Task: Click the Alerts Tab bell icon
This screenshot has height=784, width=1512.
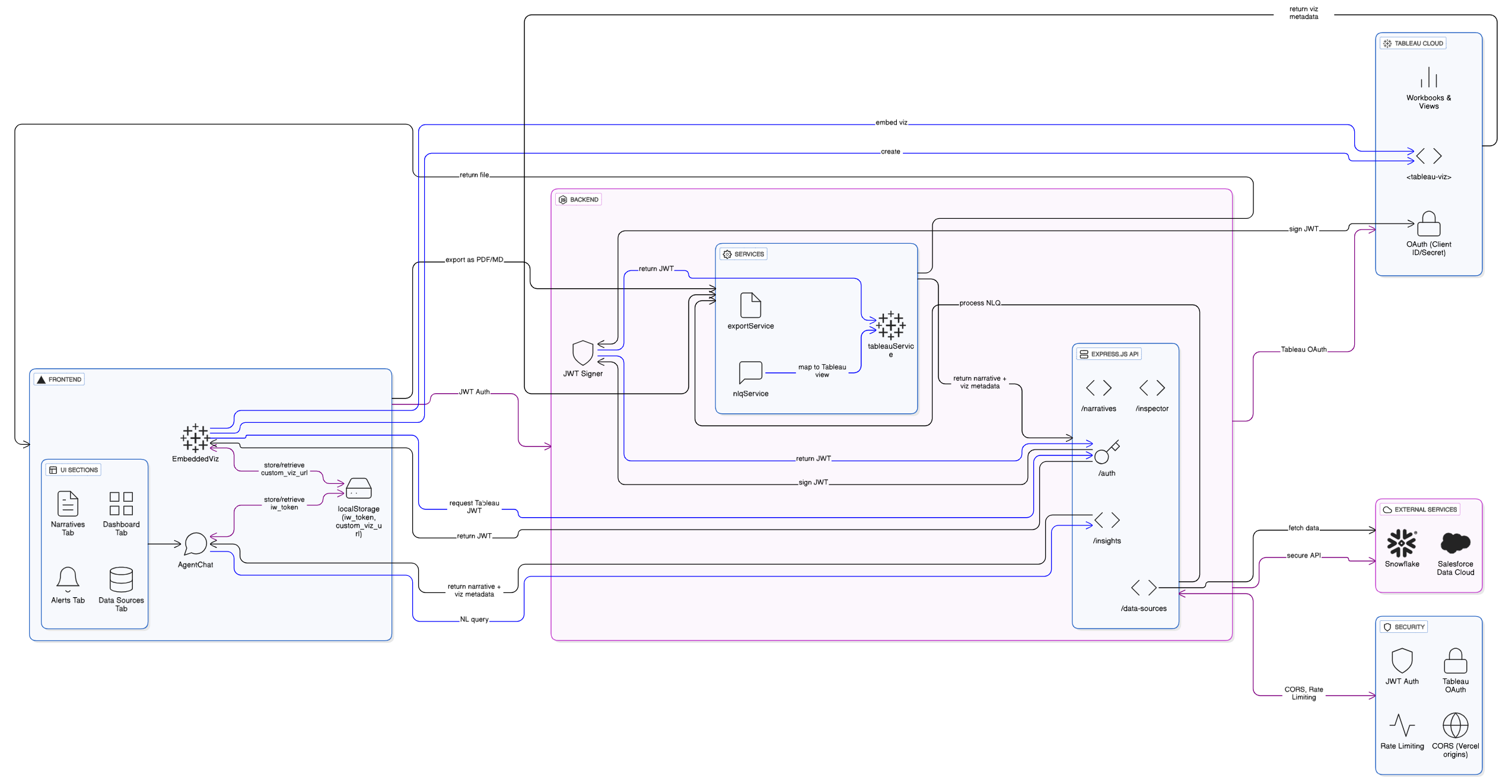Action: (68, 579)
